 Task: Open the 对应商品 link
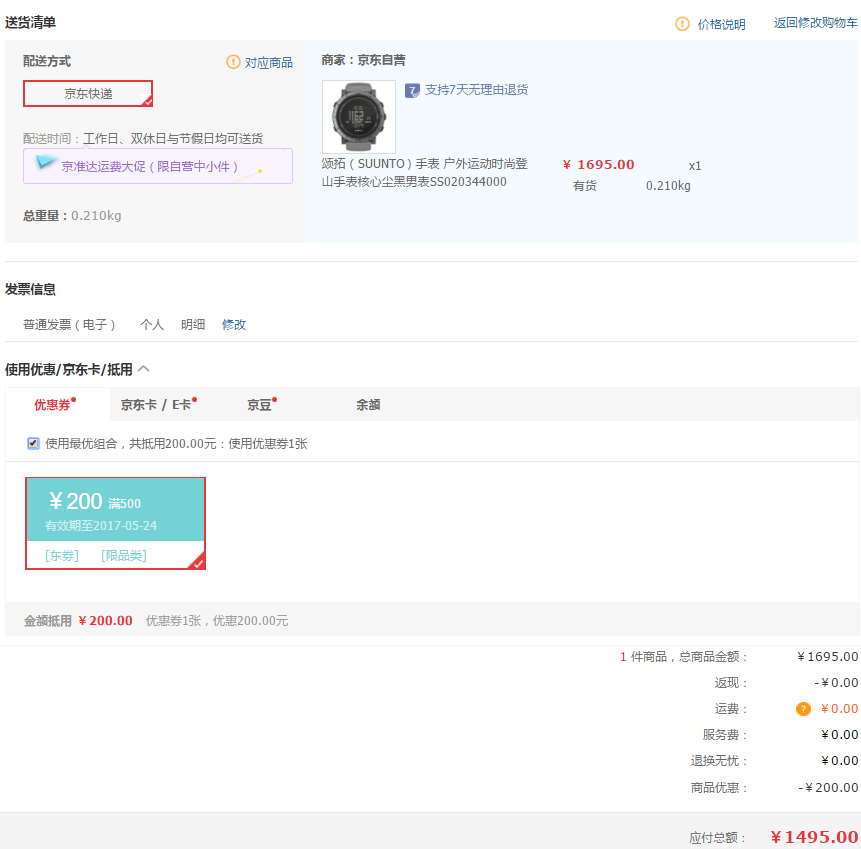click(269, 63)
